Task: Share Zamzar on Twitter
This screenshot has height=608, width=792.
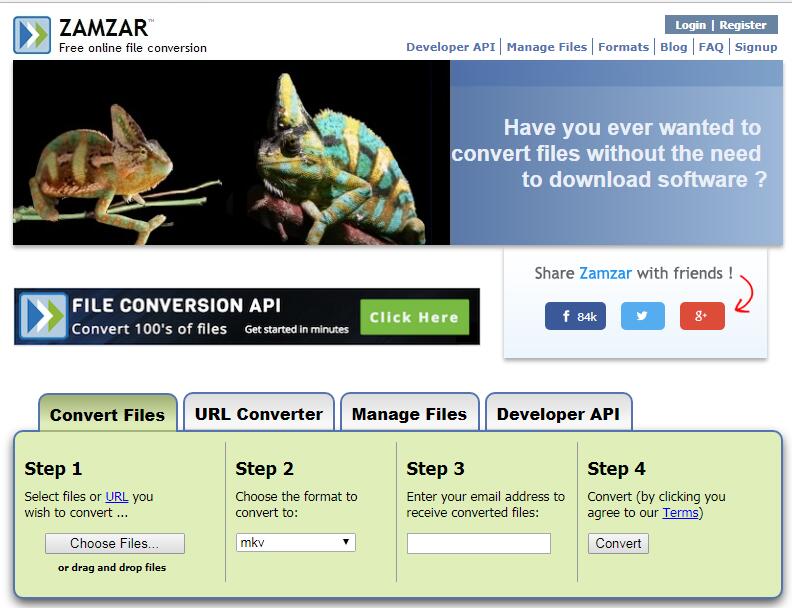Action: pos(642,316)
